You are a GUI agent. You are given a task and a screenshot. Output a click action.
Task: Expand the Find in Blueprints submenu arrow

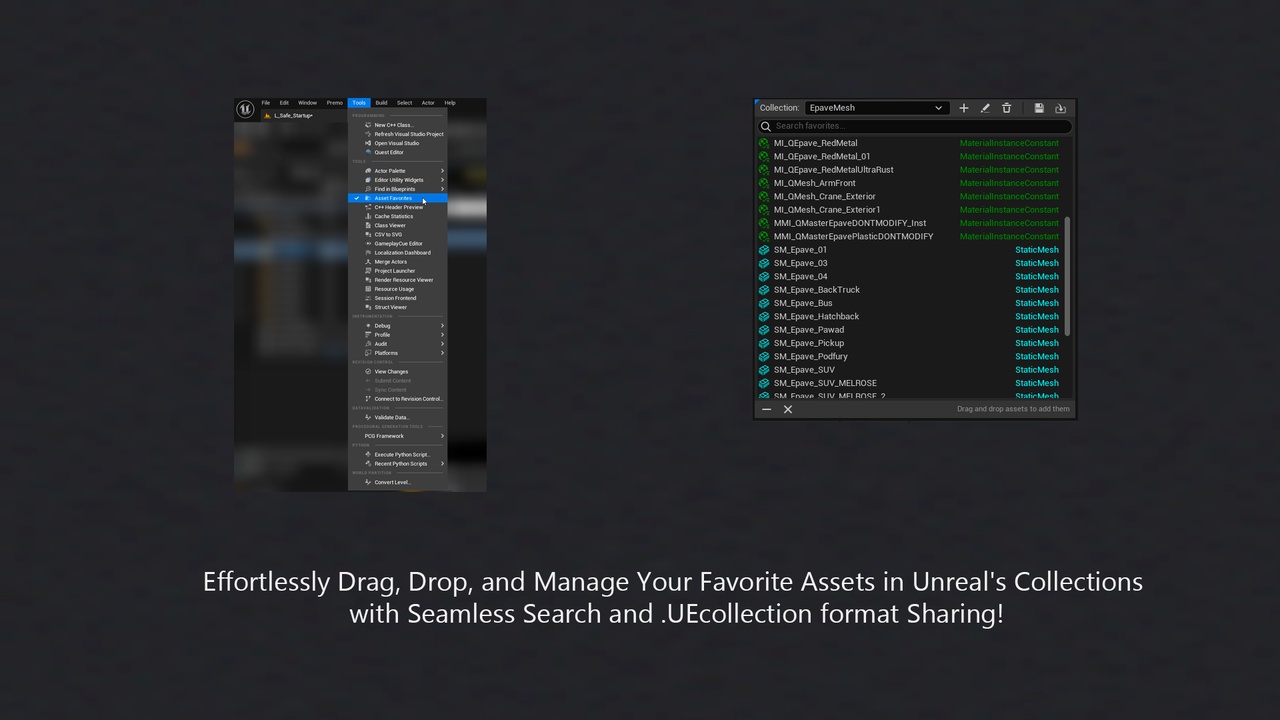pos(442,189)
